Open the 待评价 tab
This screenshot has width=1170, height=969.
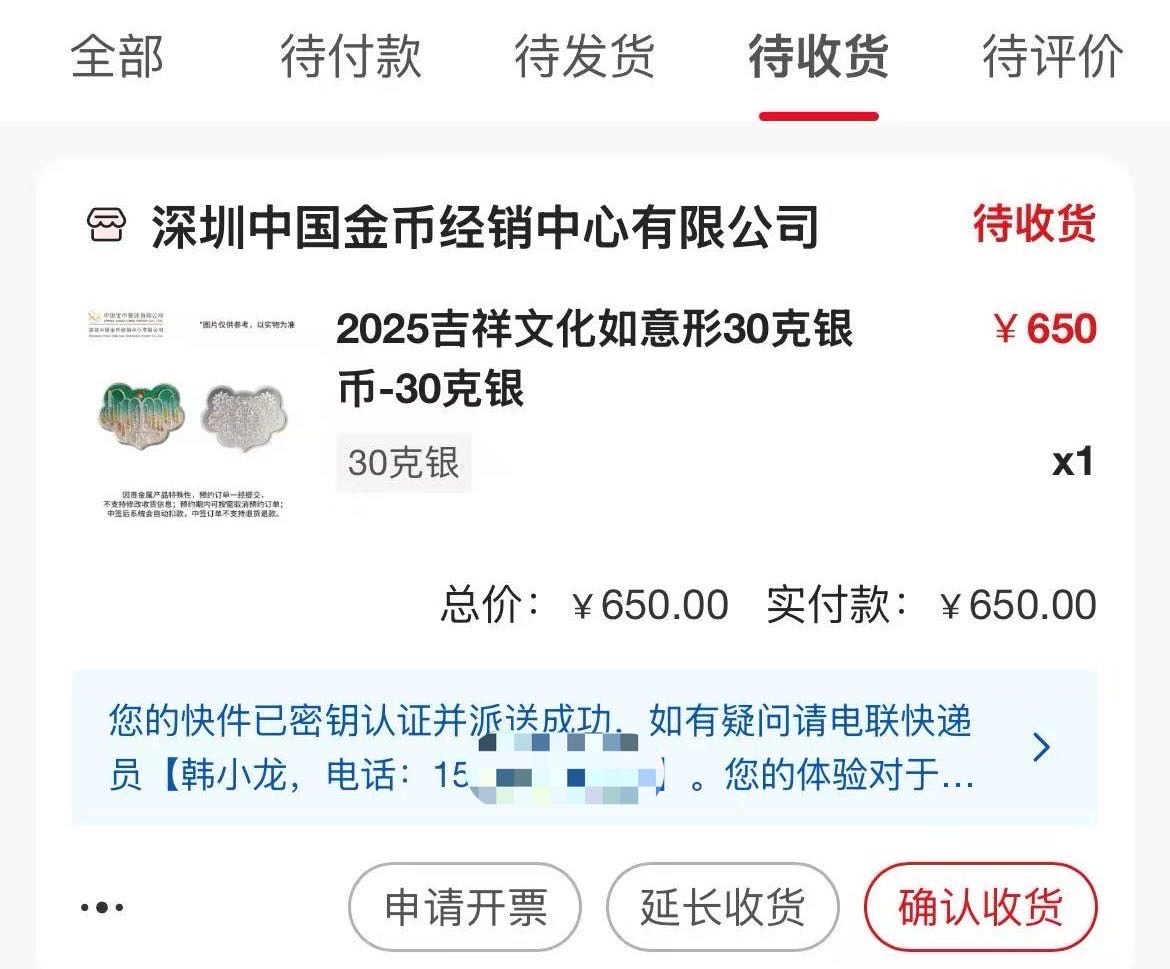pyautogui.click(x=1052, y=56)
